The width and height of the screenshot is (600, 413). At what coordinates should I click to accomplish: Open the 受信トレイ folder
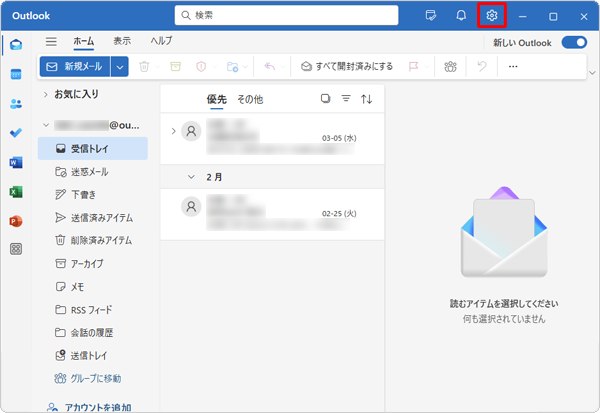point(93,149)
